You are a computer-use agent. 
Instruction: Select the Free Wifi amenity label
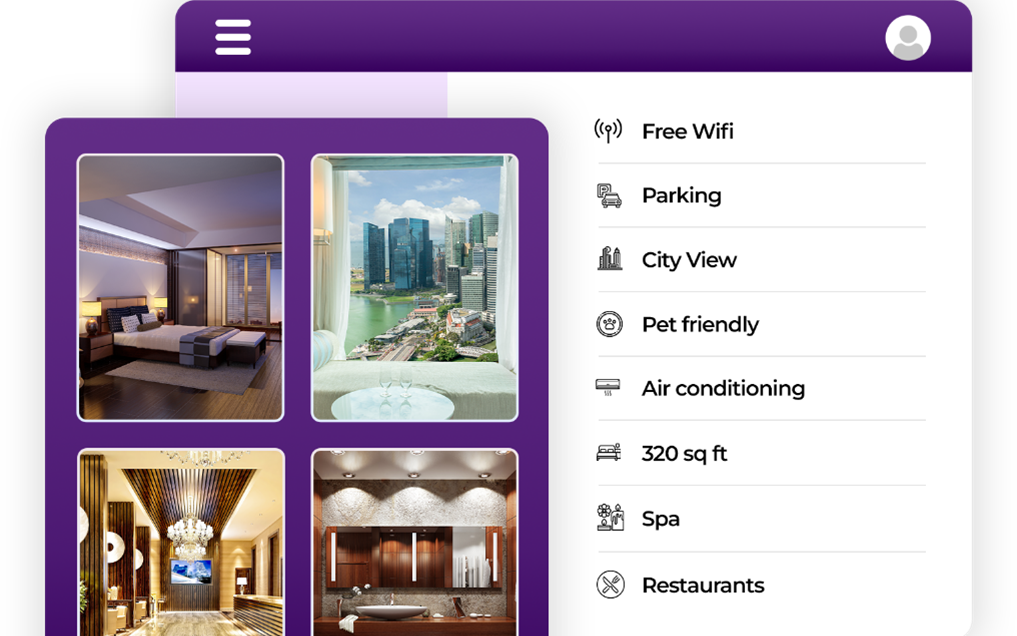click(x=688, y=132)
